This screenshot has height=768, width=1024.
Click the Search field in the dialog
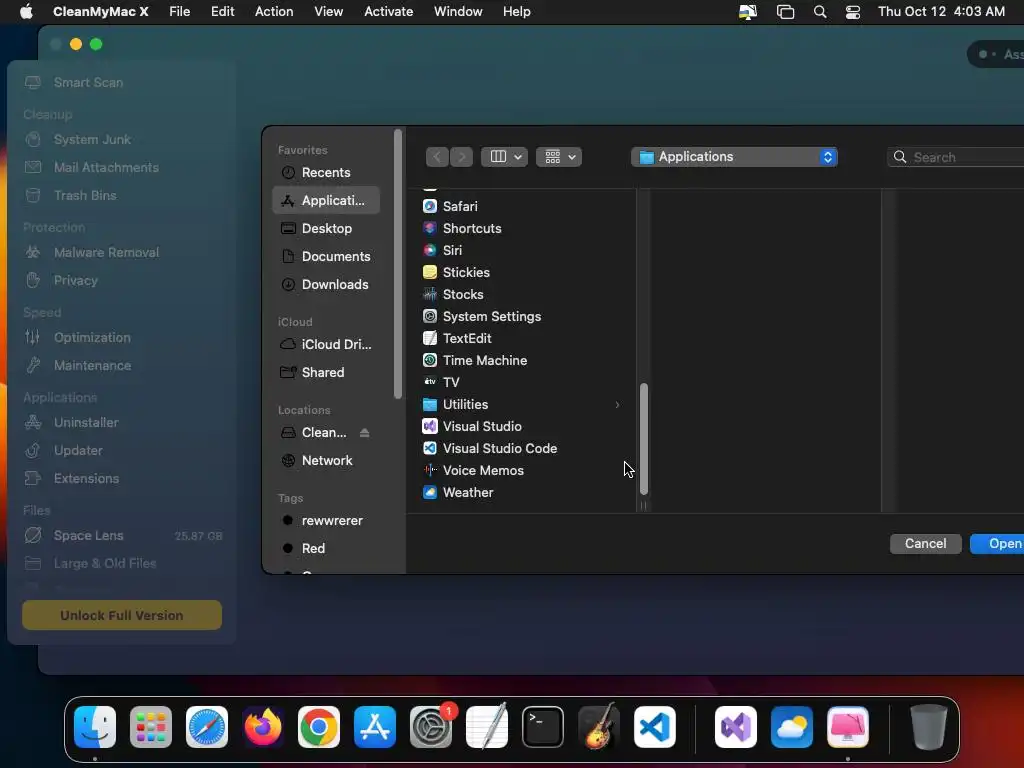pyautogui.click(x=955, y=157)
